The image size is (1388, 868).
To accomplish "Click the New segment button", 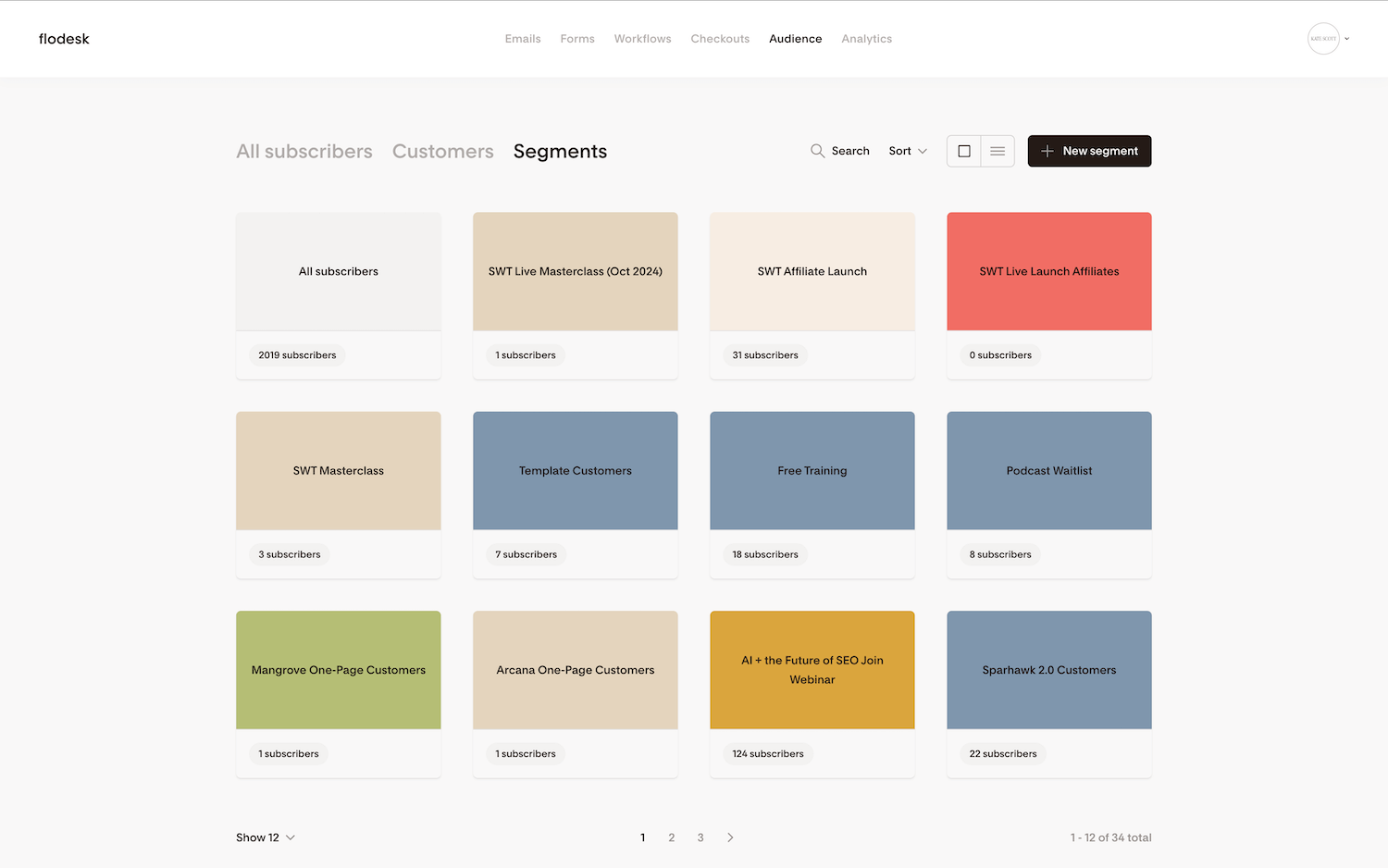I will (1090, 151).
